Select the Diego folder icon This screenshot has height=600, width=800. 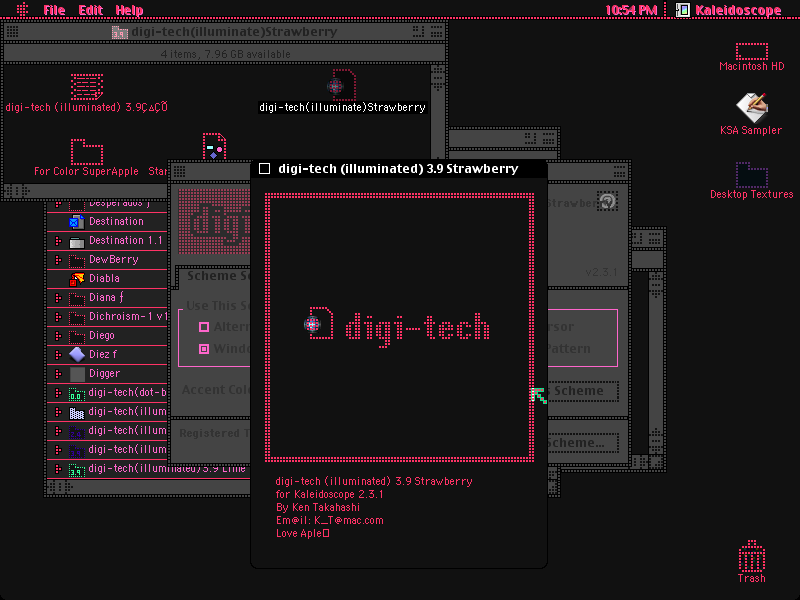77,336
